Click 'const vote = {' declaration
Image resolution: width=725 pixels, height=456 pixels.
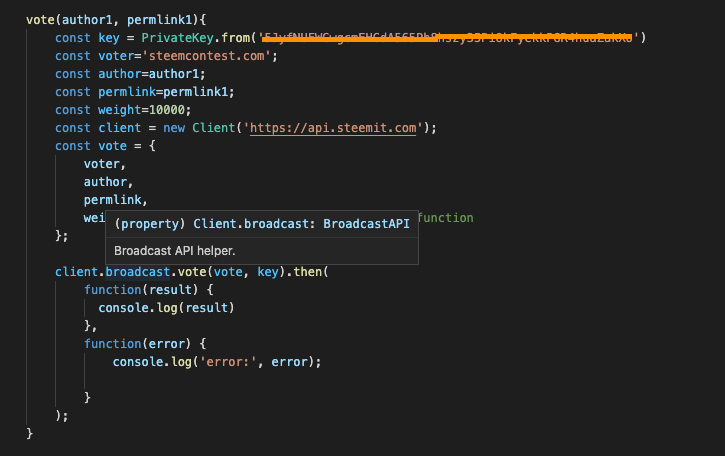pyautogui.click(x=105, y=146)
